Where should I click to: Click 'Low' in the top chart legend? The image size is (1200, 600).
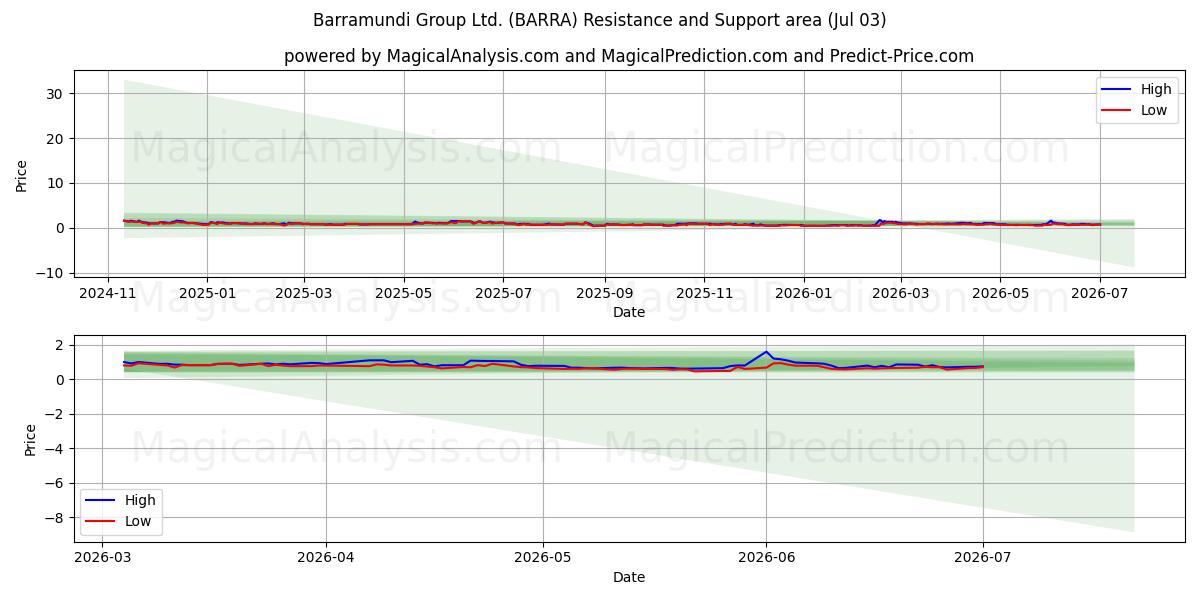(x=1154, y=110)
